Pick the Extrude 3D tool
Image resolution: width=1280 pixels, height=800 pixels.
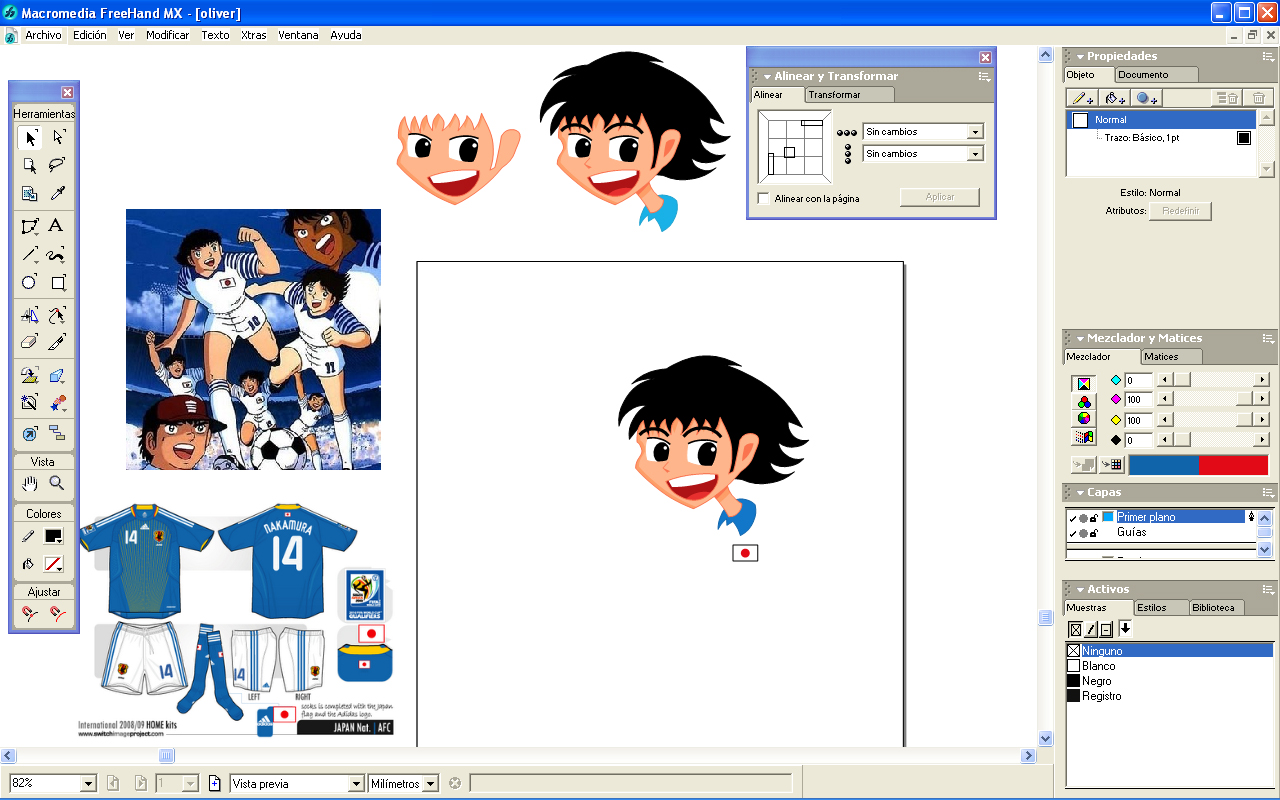(x=57, y=376)
